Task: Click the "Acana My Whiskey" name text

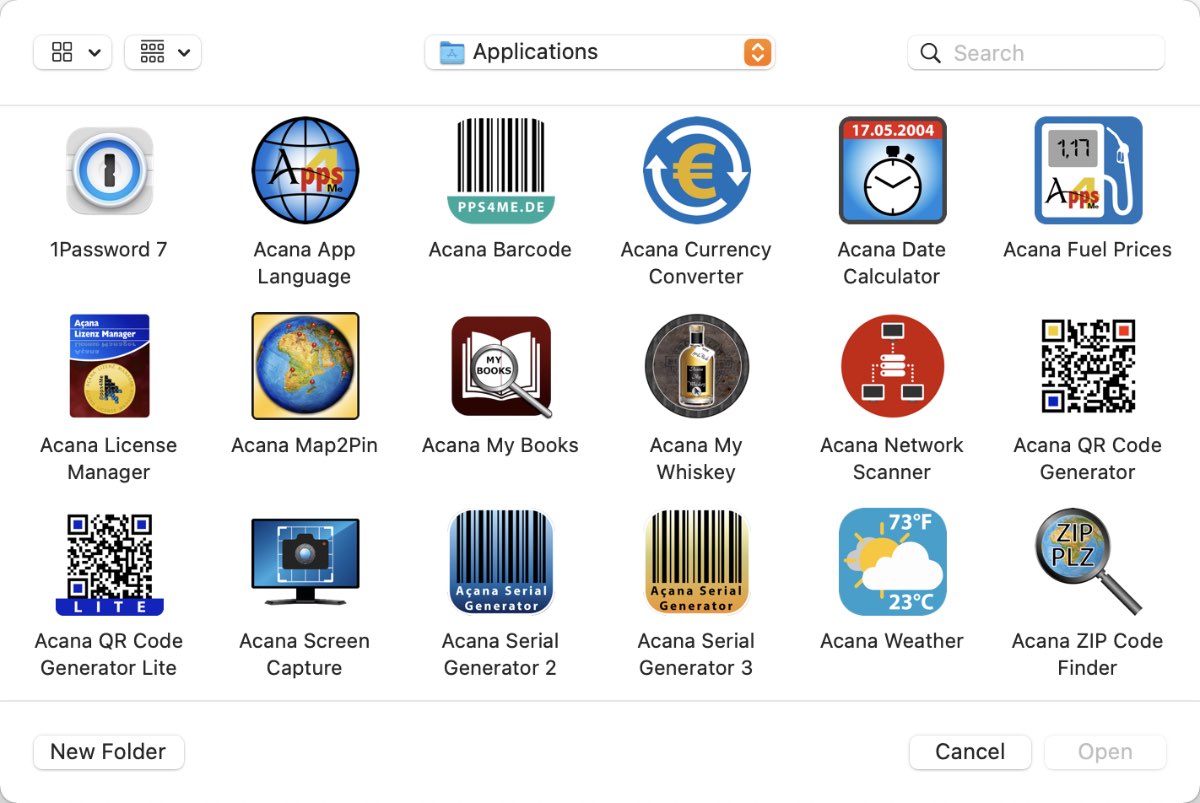Action: click(x=696, y=459)
